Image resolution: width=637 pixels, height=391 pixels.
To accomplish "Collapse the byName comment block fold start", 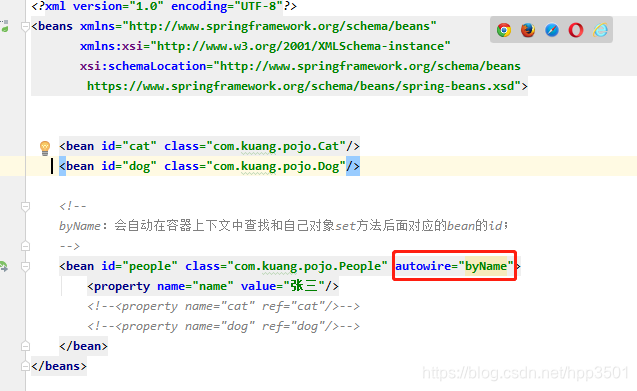I will [25, 206].
